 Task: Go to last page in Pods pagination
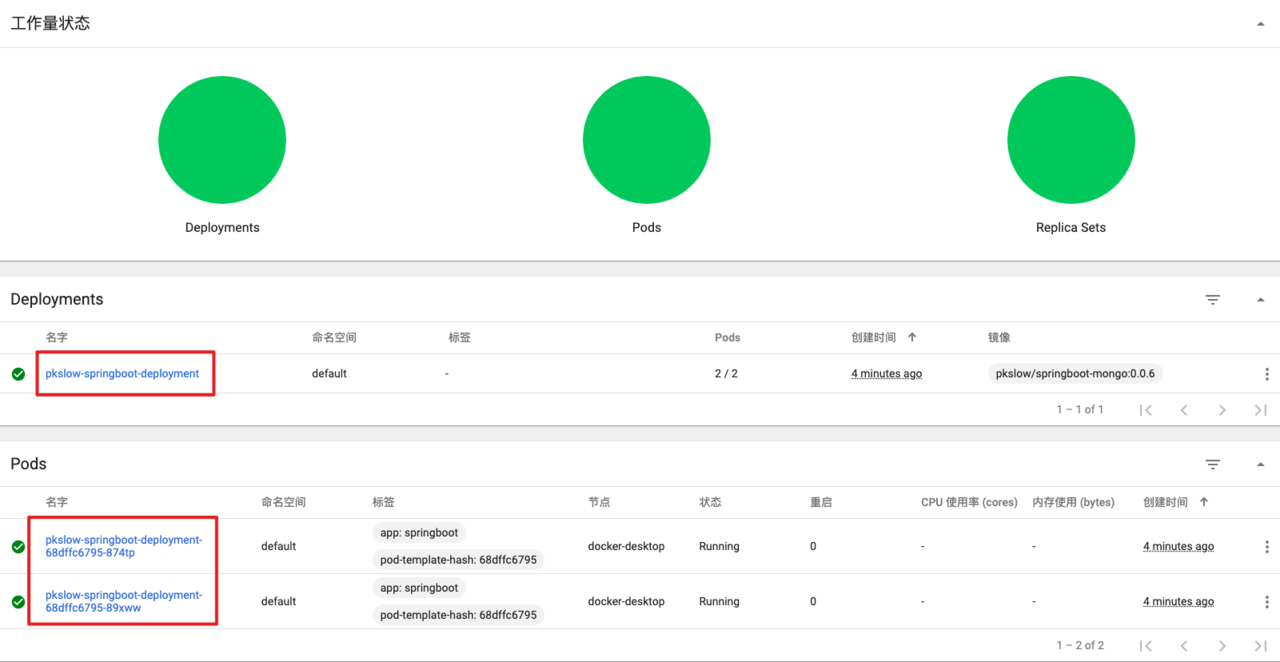pos(1260,646)
